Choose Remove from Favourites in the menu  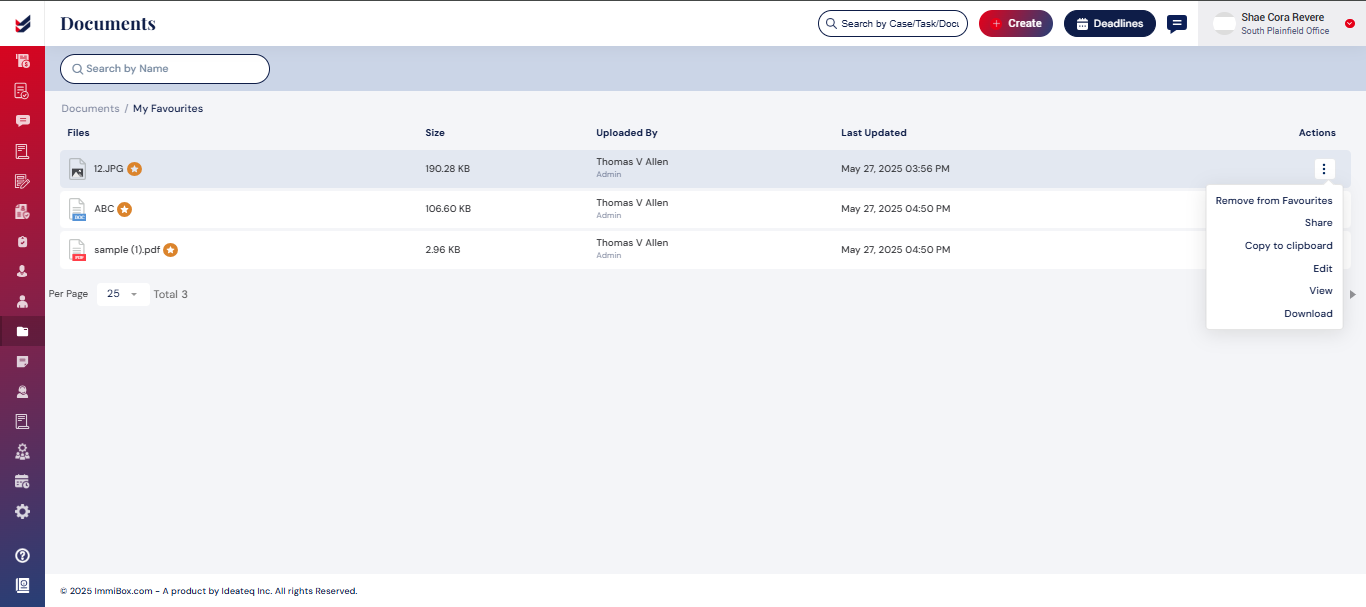click(x=1274, y=201)
